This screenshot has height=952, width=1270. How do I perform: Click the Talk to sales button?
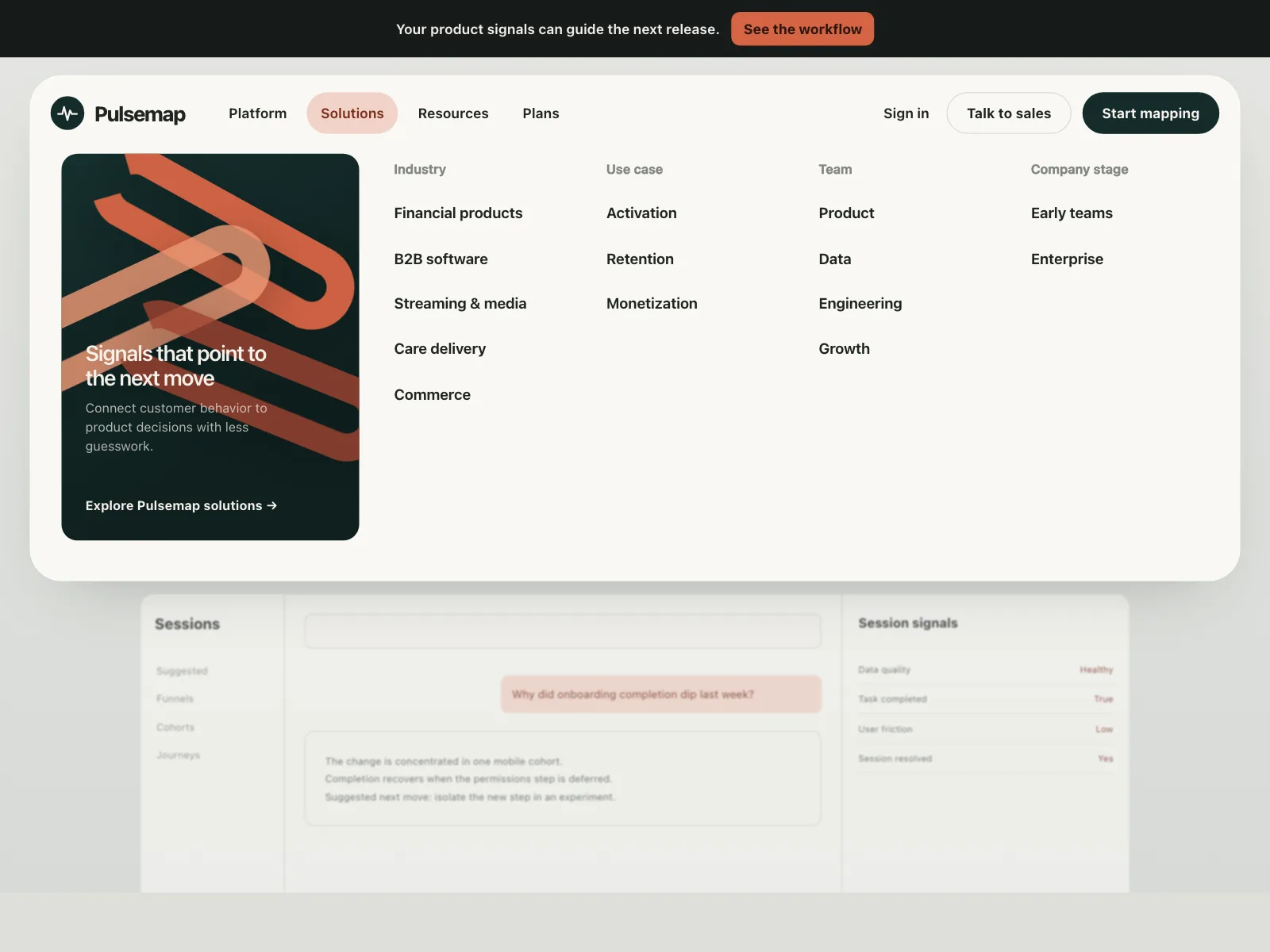click(x=1009, y=113)
